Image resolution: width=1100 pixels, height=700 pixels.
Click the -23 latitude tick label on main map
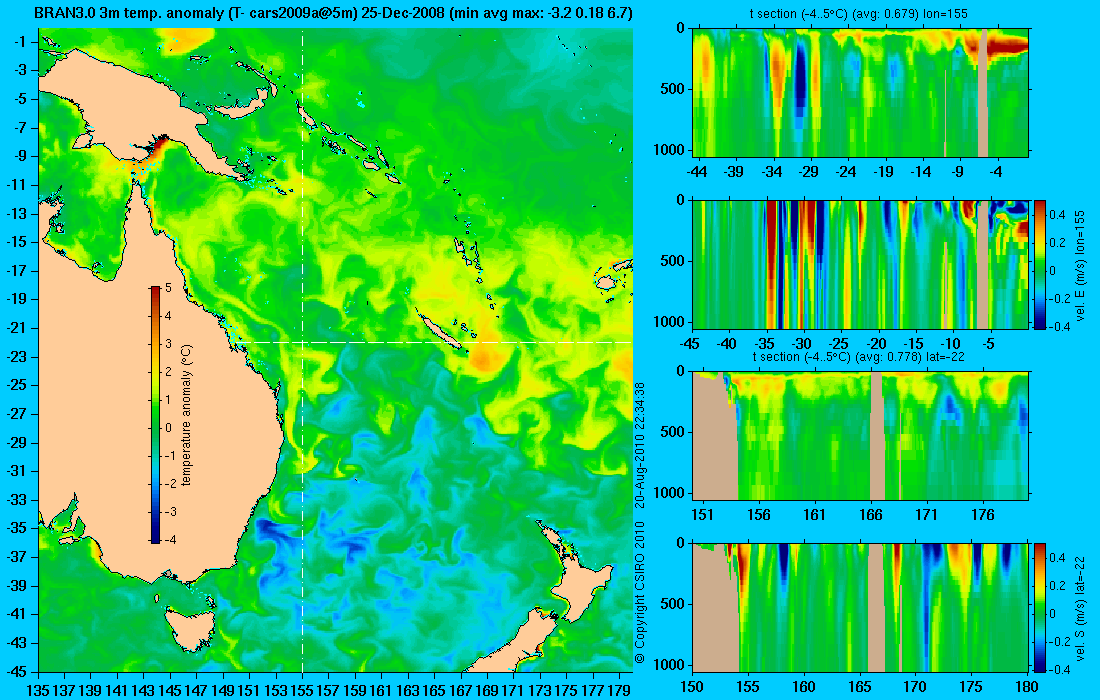point(16,356)
